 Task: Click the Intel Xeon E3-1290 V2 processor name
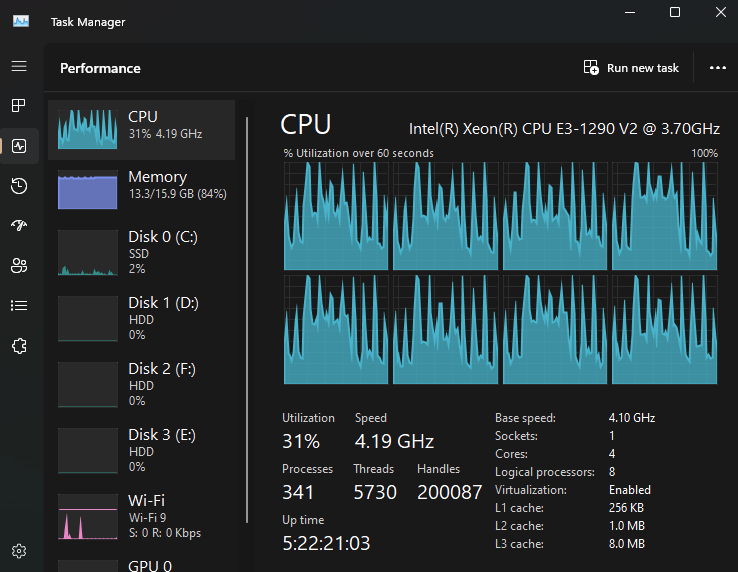[564, 129]
